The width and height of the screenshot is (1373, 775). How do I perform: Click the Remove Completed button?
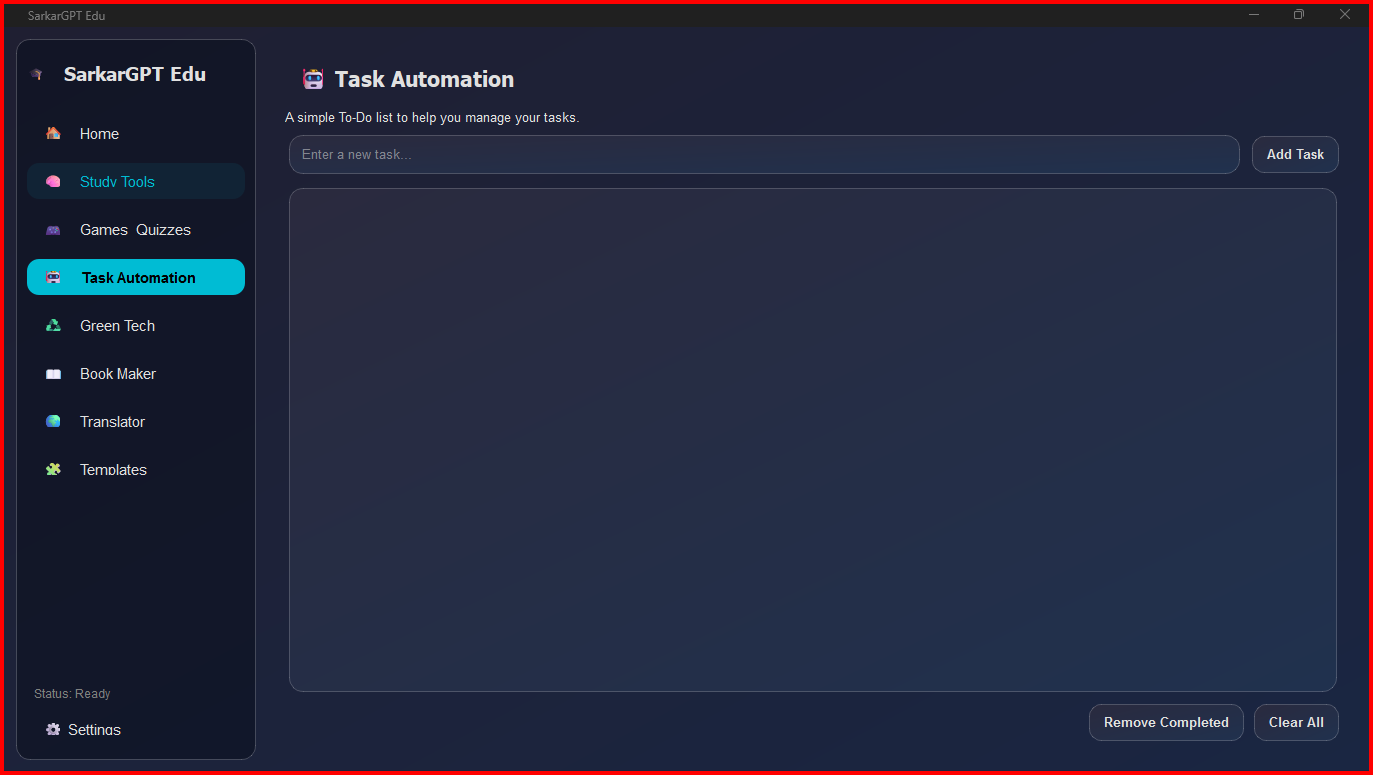tap(1166, 722)
